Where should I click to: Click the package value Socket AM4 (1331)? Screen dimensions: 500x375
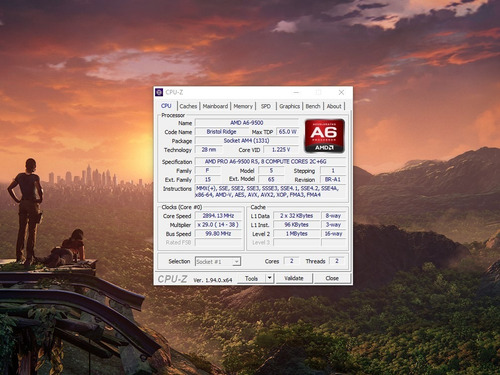coord(247,141)
